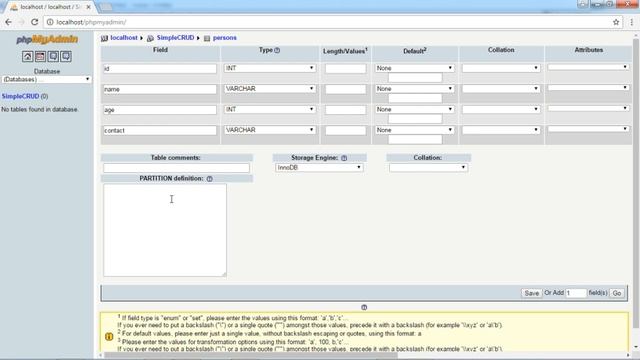Switch to the localhost phpMyAdmin browser tab
Screen dimensions: 640x360
pos(49,7)
